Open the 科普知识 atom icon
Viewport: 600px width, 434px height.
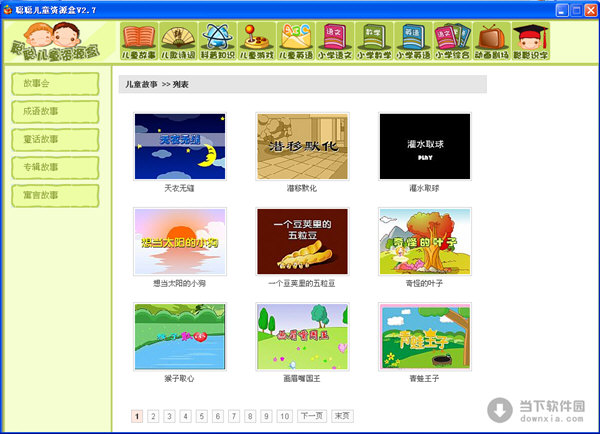217,41
